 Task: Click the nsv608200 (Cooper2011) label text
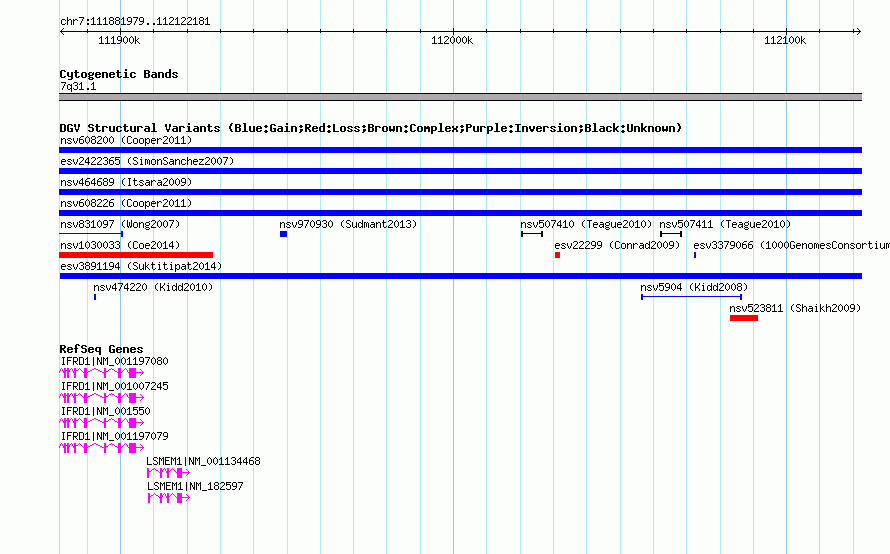coord(126,140)
